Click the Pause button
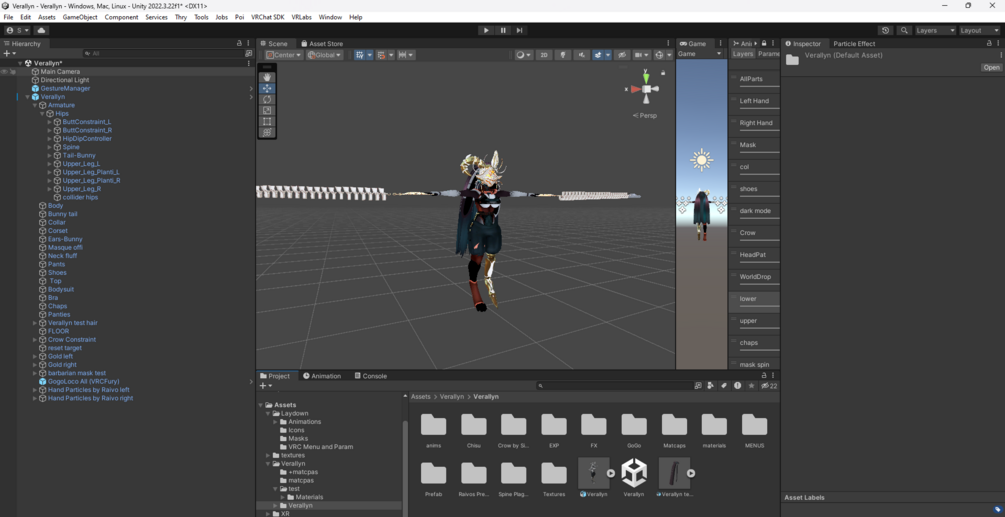 pos(503,30)
